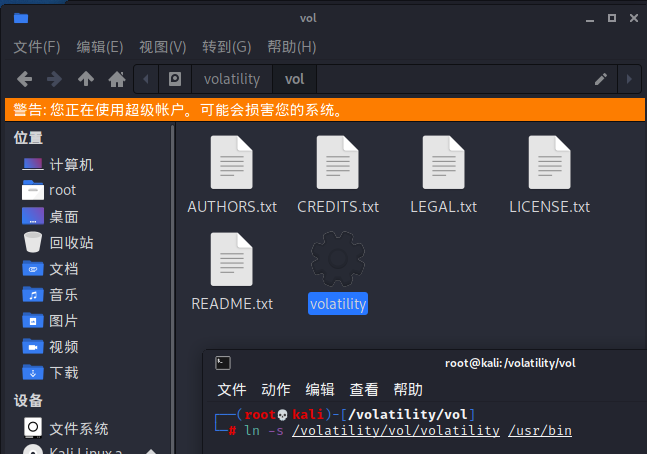The image size is (647, 454).
Task: Open 回收站 trash in the sidebar
Action: click(58, 243)
